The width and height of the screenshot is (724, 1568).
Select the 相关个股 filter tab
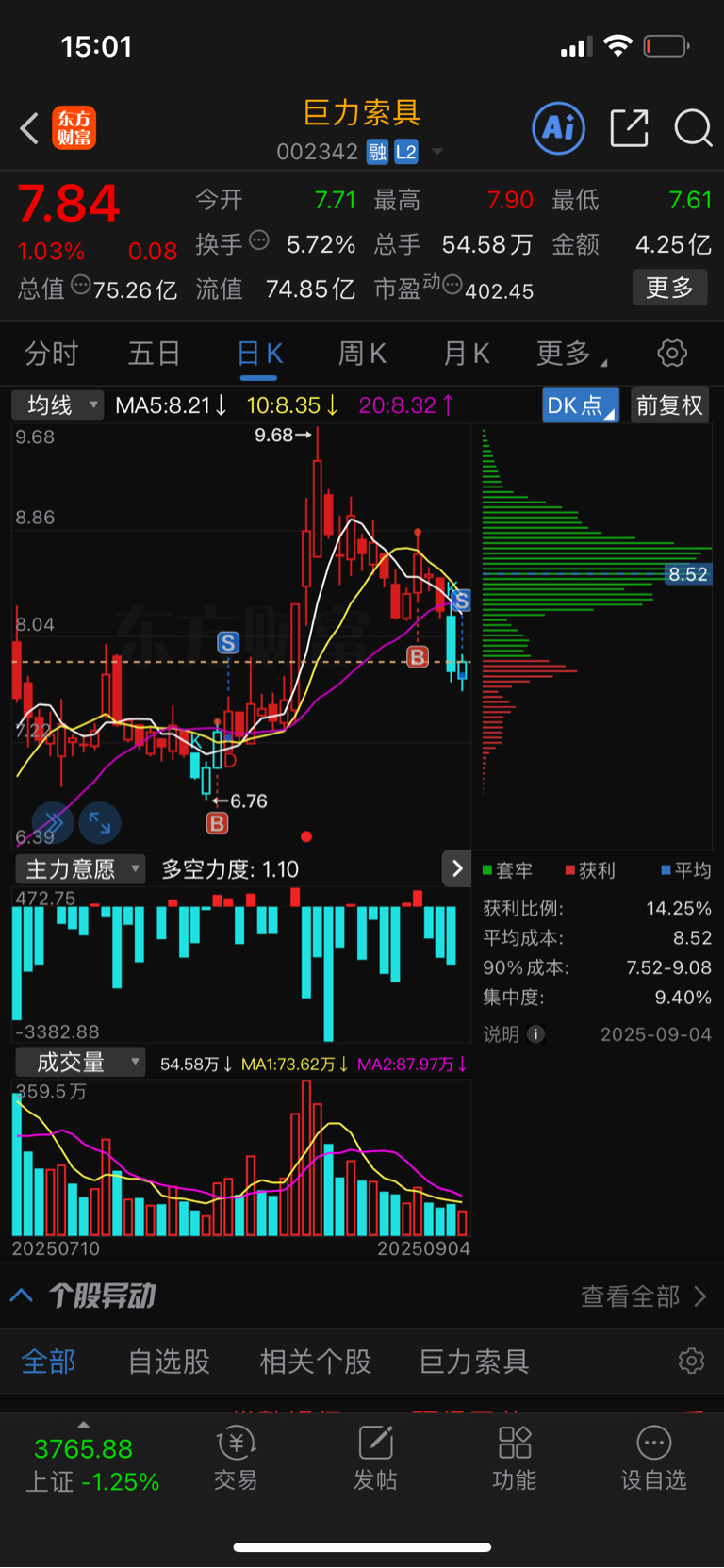[316, 1362]
